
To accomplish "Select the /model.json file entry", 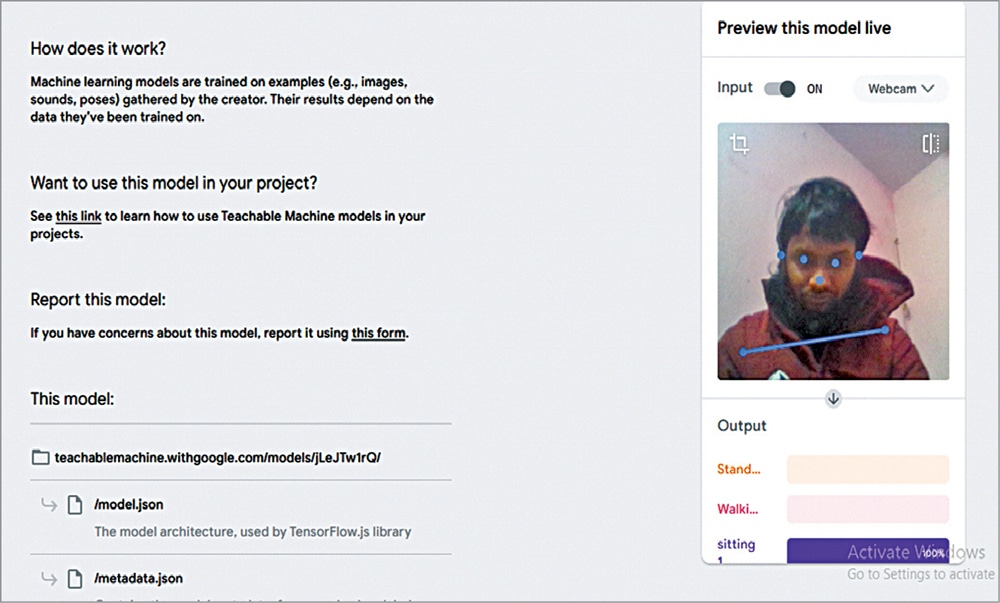I will click(x=128, y=505).
